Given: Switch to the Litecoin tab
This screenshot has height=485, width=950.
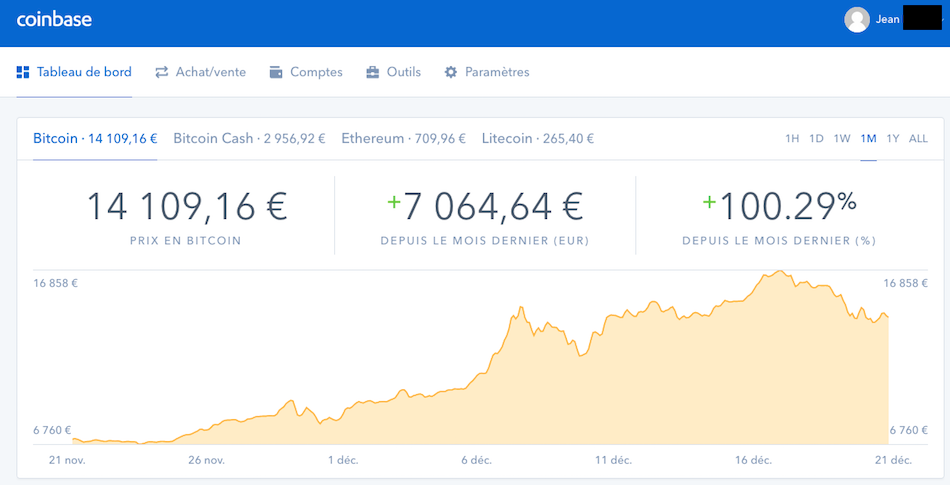Looking at the screenshot, I should point(537,139).
